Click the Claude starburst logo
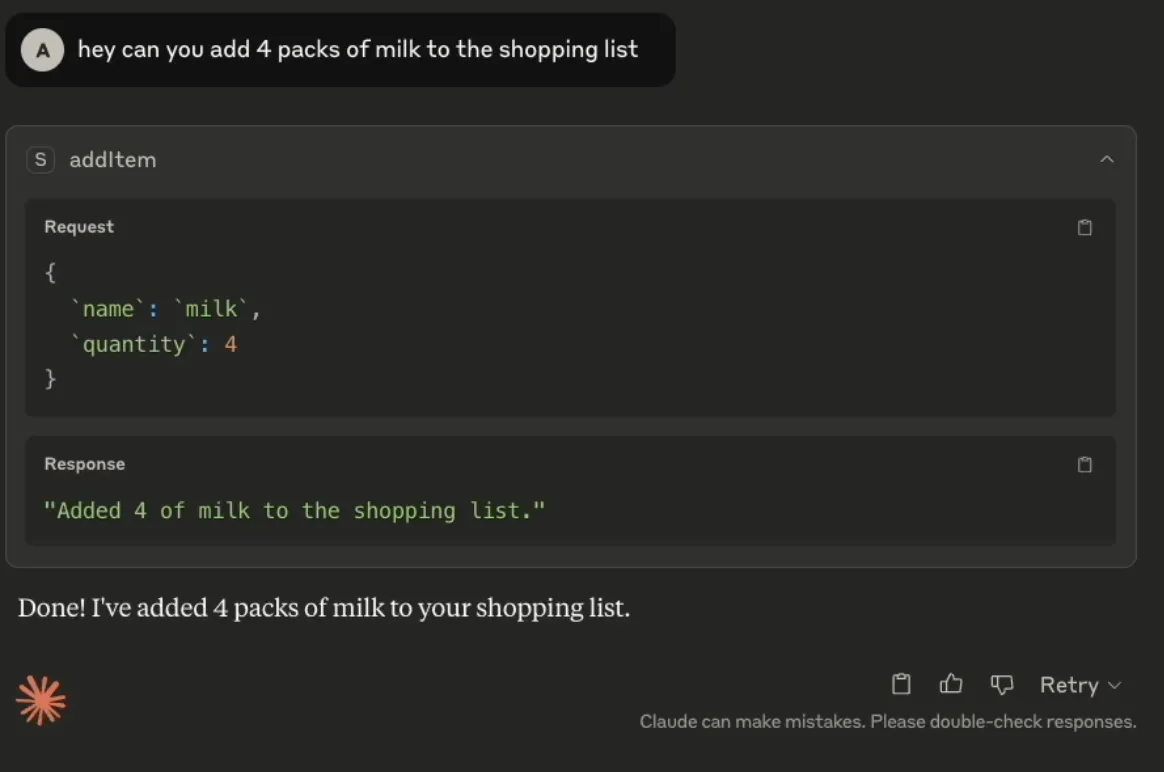1164x772 pixels. point(40,700)
